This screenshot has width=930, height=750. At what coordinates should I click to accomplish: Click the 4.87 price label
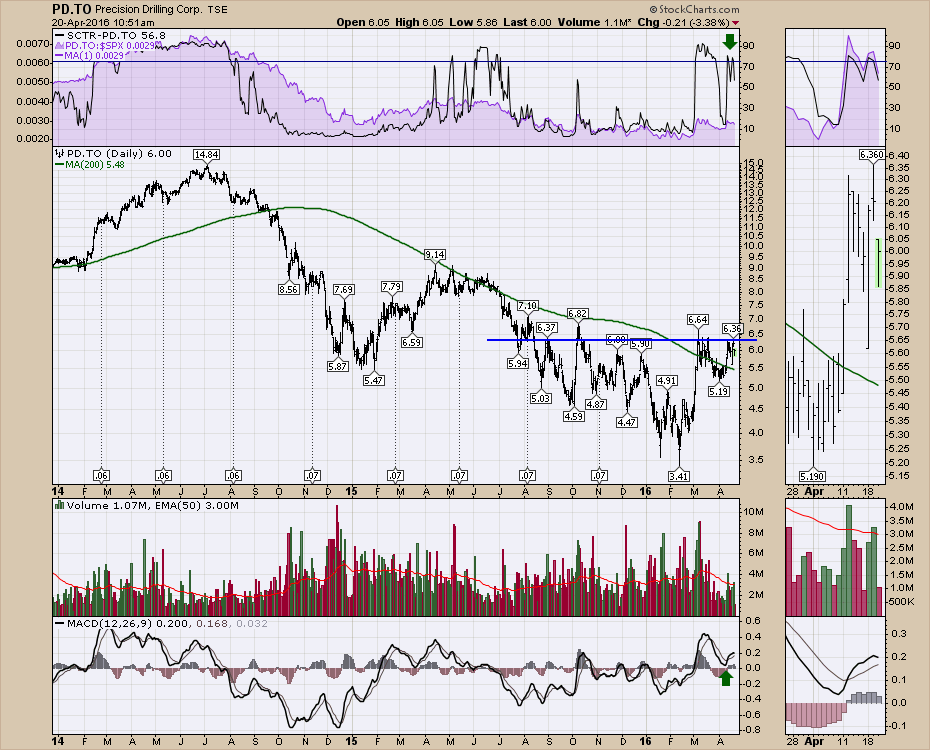click(595, 404)
